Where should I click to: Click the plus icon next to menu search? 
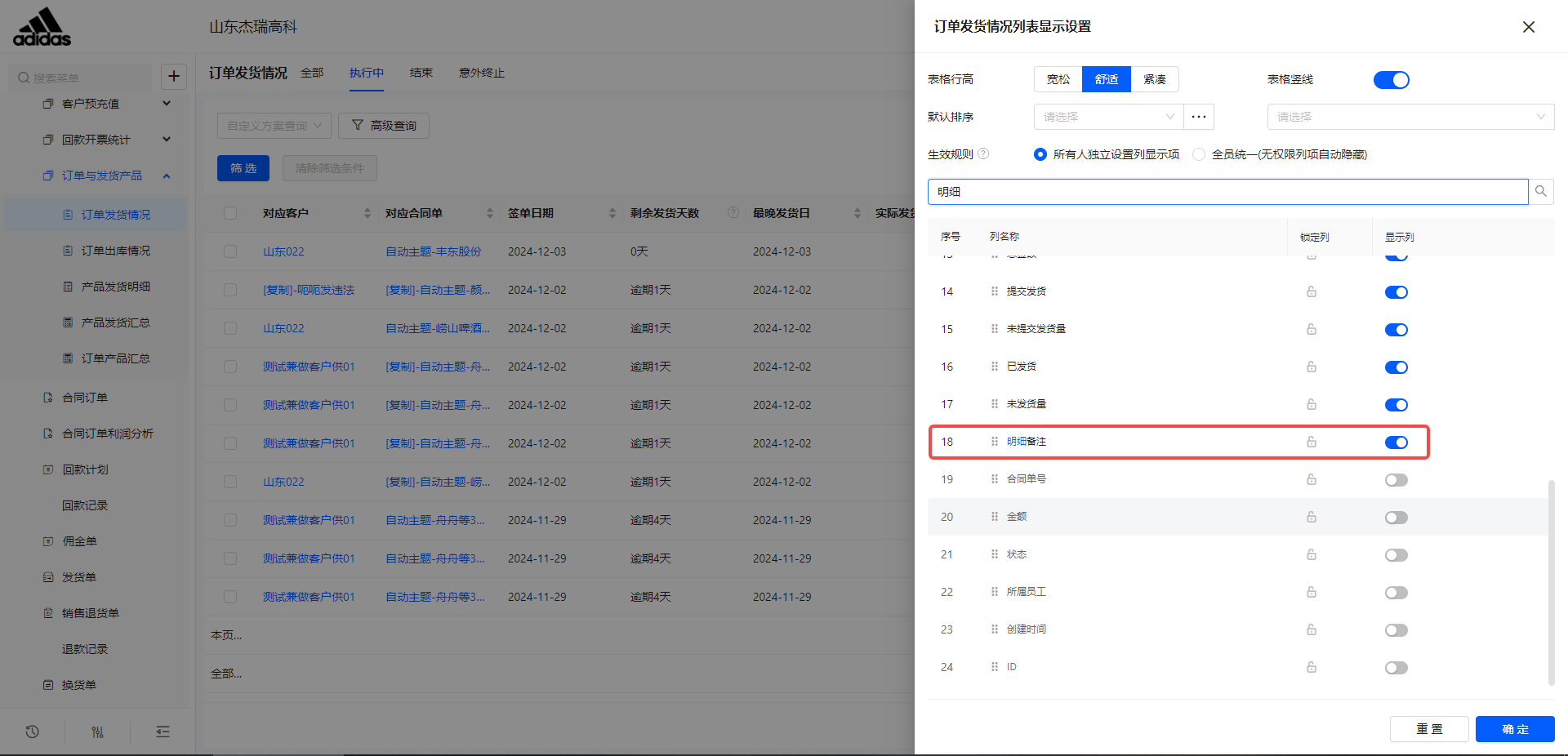(x=174, y=77)
